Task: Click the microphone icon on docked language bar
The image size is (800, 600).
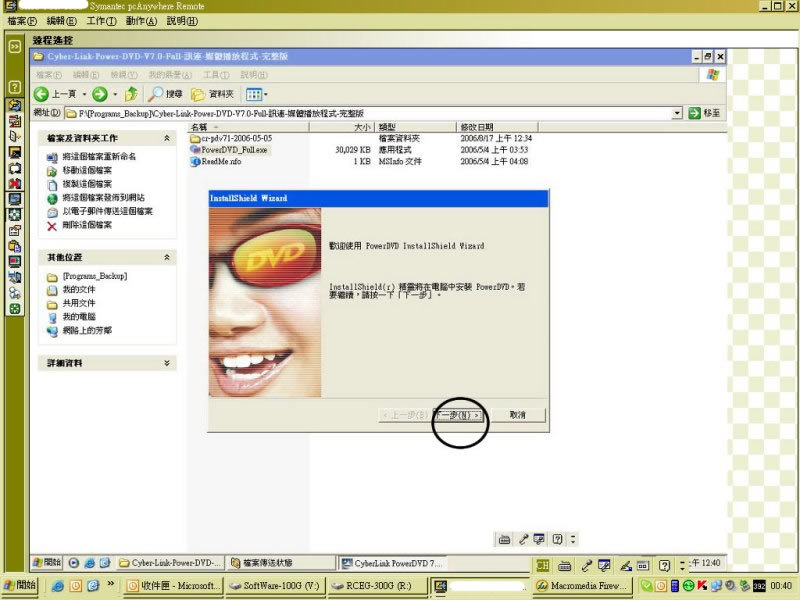Action: pos(586,565)
